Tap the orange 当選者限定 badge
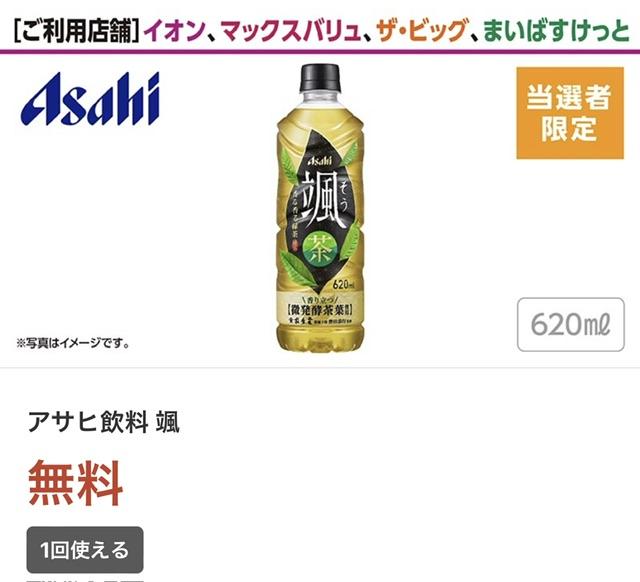This screenshot has width=640, height=582. click(x=570, y=113)
